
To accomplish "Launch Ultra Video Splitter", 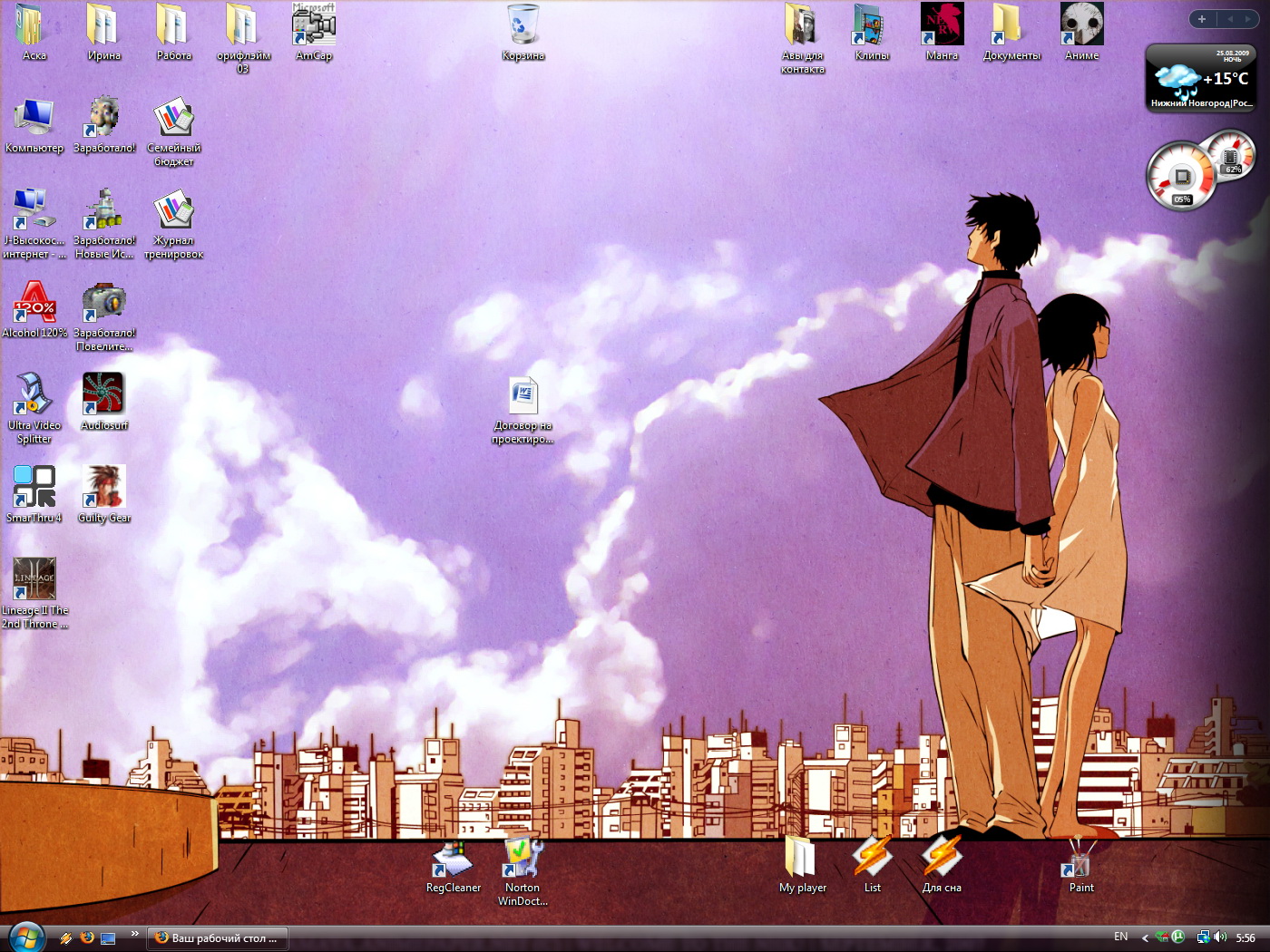I will 34,409.
